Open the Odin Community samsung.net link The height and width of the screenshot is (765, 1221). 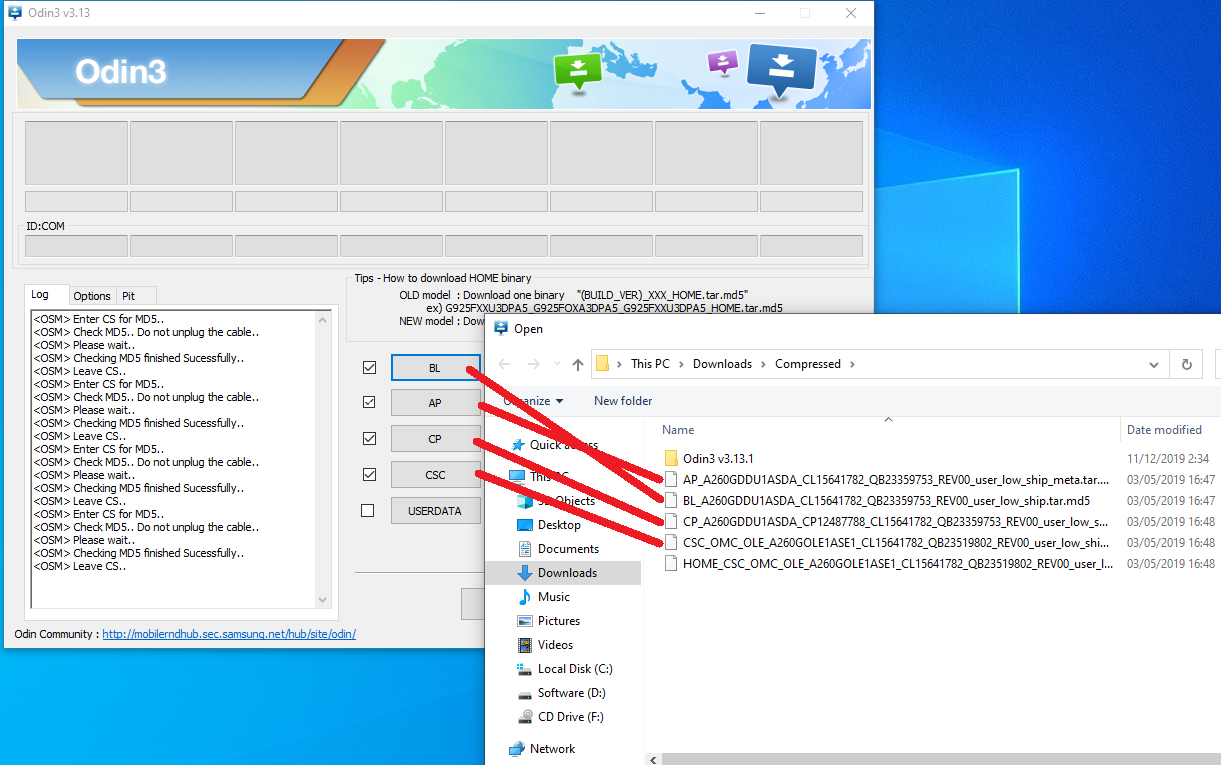click(x=229, y=634)
